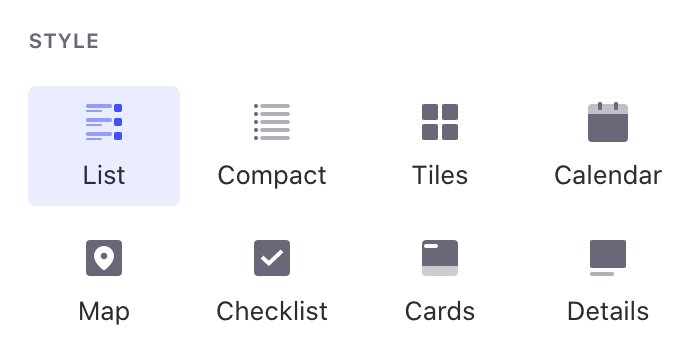Click the "Map" text label
Screen dimensions: 692x364
104,312
